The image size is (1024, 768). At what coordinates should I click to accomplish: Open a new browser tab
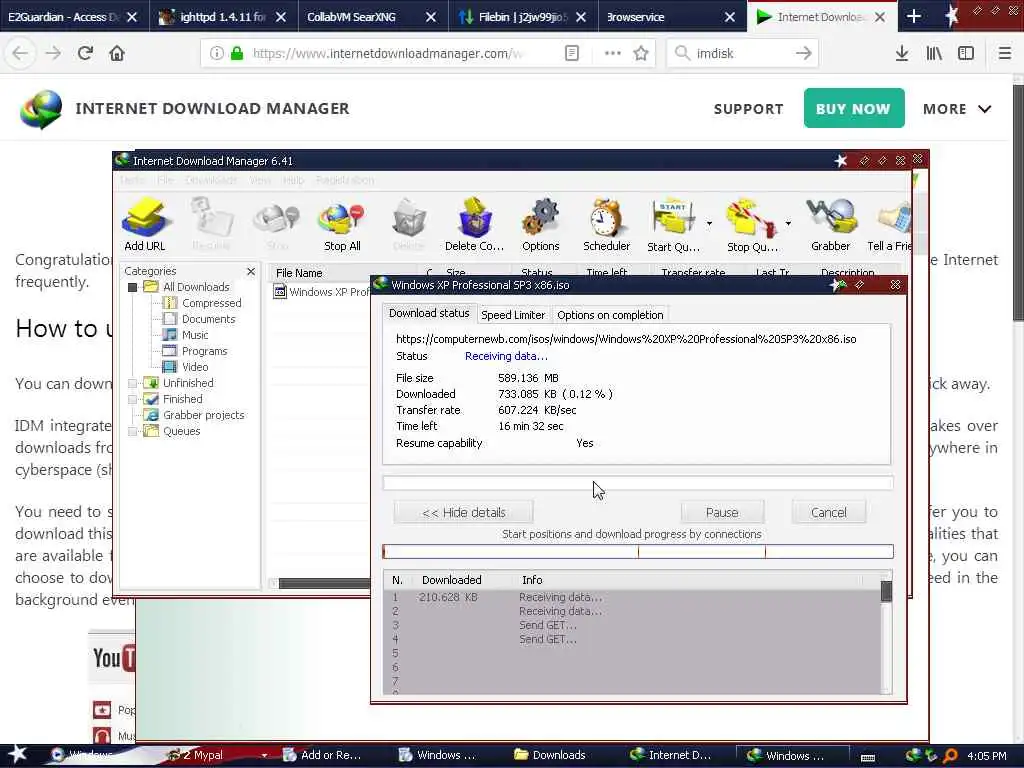[x=914, y=16]
